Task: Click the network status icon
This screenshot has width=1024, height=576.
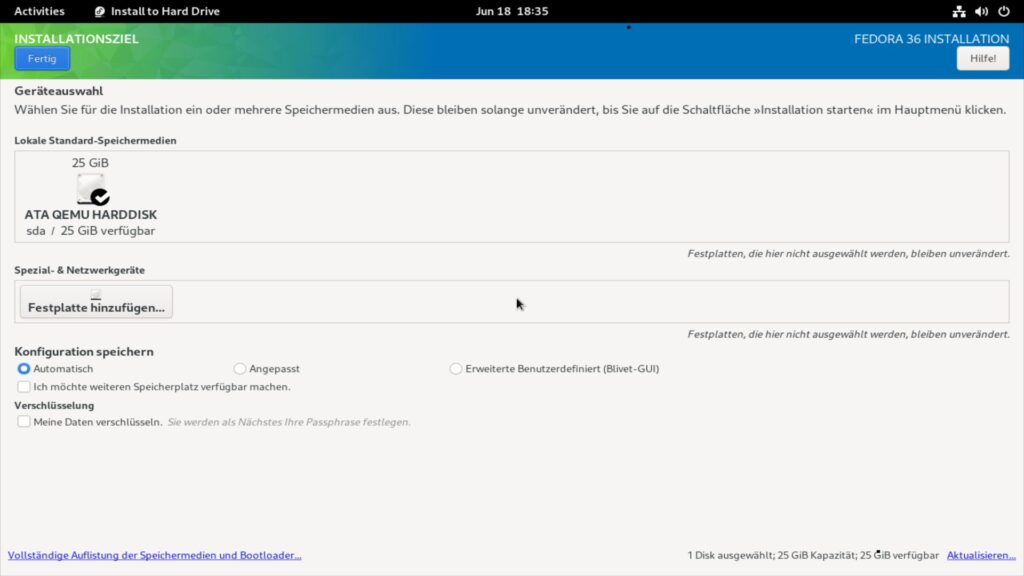Action: (959, 11)
